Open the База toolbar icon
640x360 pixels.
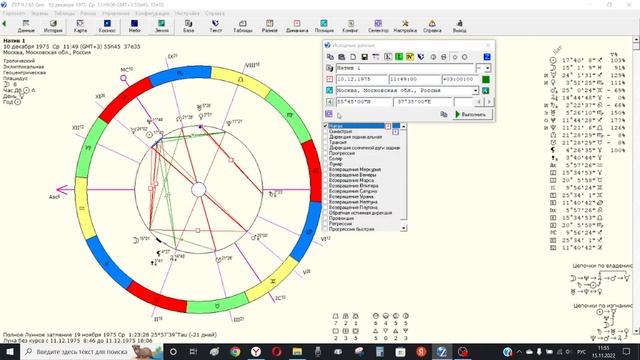[189, 27]
